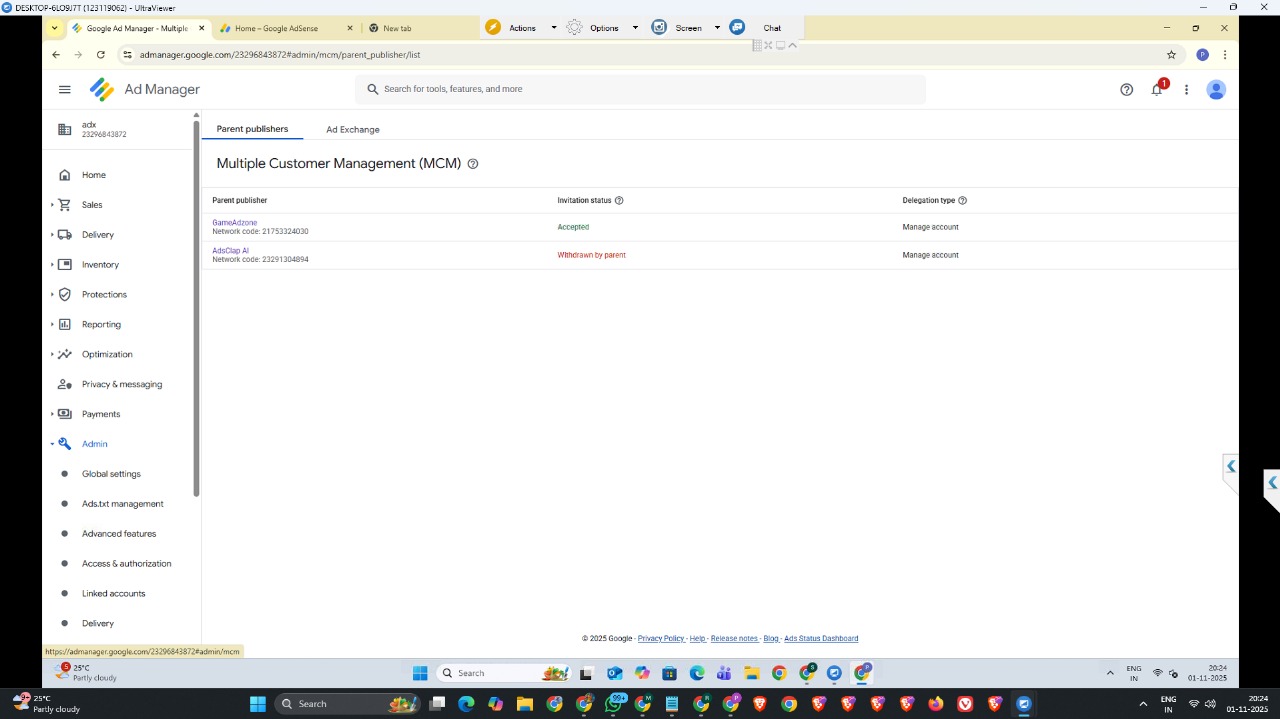The height and width of the screenshot is (719, 1280).
Task: Click the Help question mark icon in header
Action: pyautogui.click(x=1126, y=90)
